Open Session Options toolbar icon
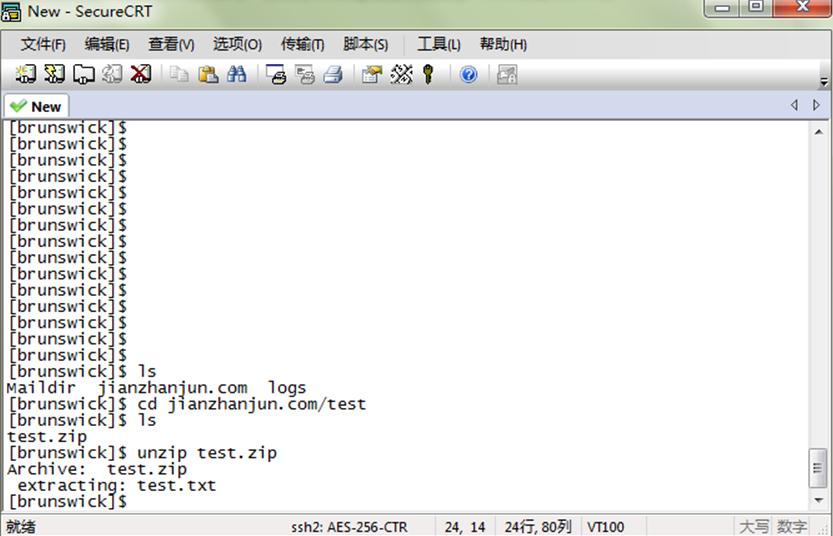The image size is (833, 536). 372,74
